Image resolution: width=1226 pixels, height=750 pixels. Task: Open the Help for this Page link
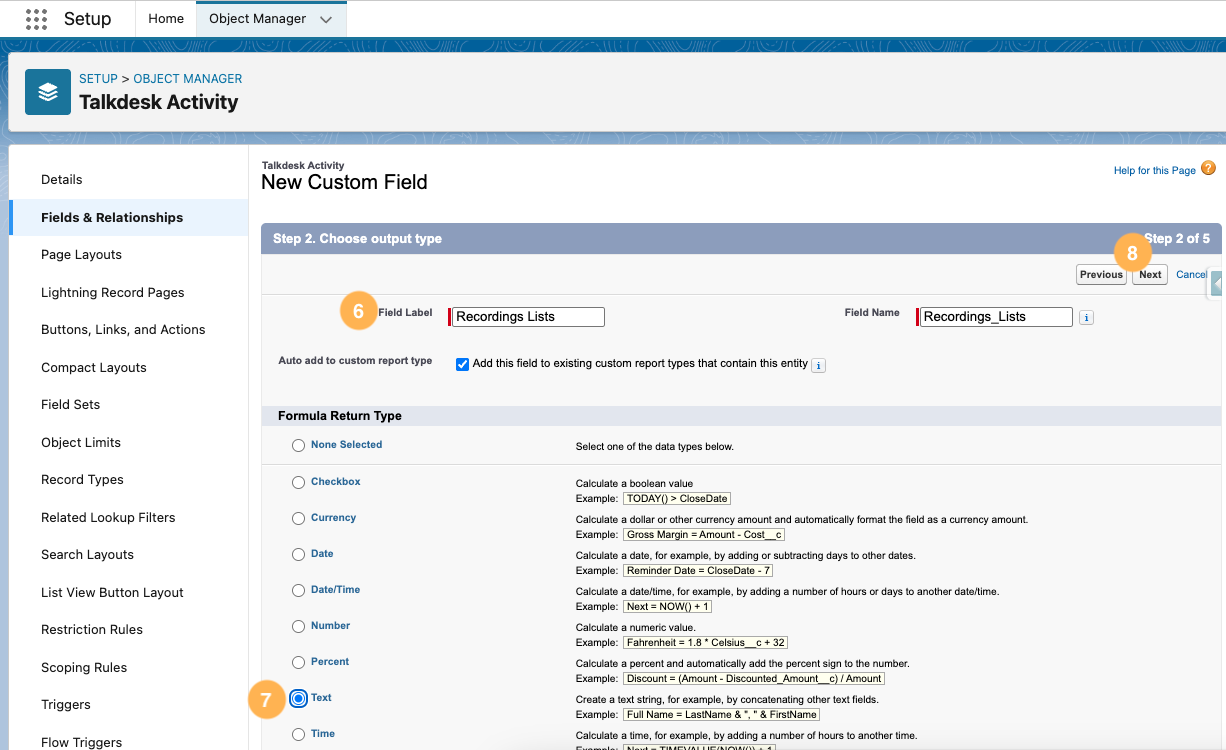1154,171
